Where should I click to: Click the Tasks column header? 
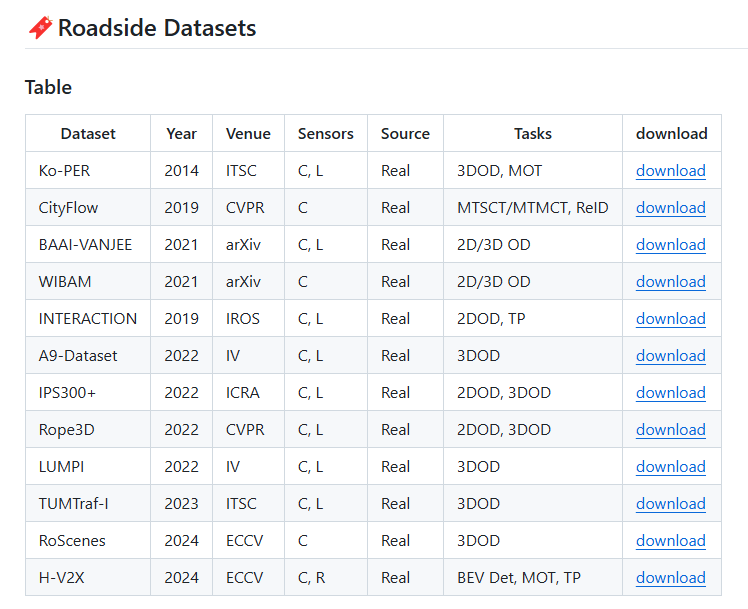(533, 134)
